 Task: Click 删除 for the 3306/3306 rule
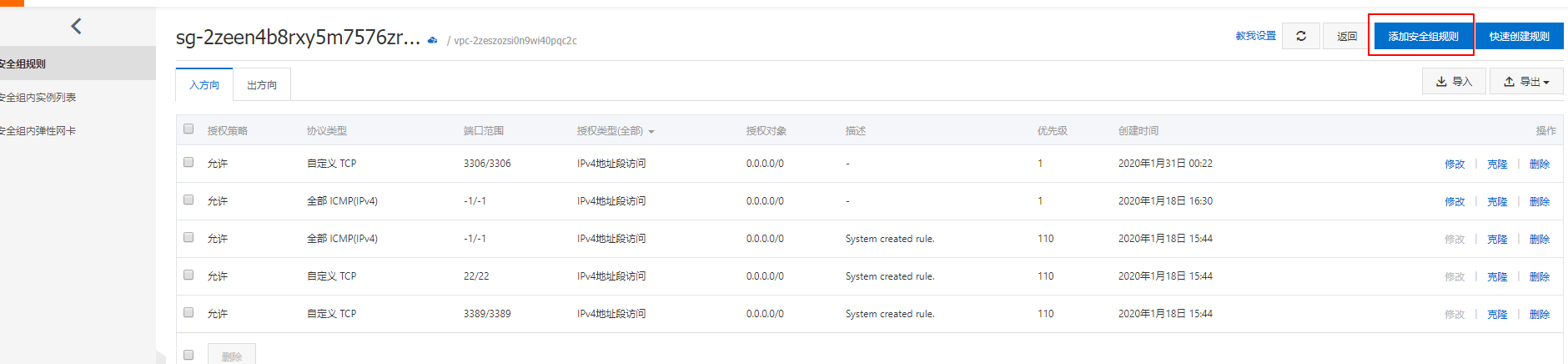pyautogui.click(x=1540, y=164)
